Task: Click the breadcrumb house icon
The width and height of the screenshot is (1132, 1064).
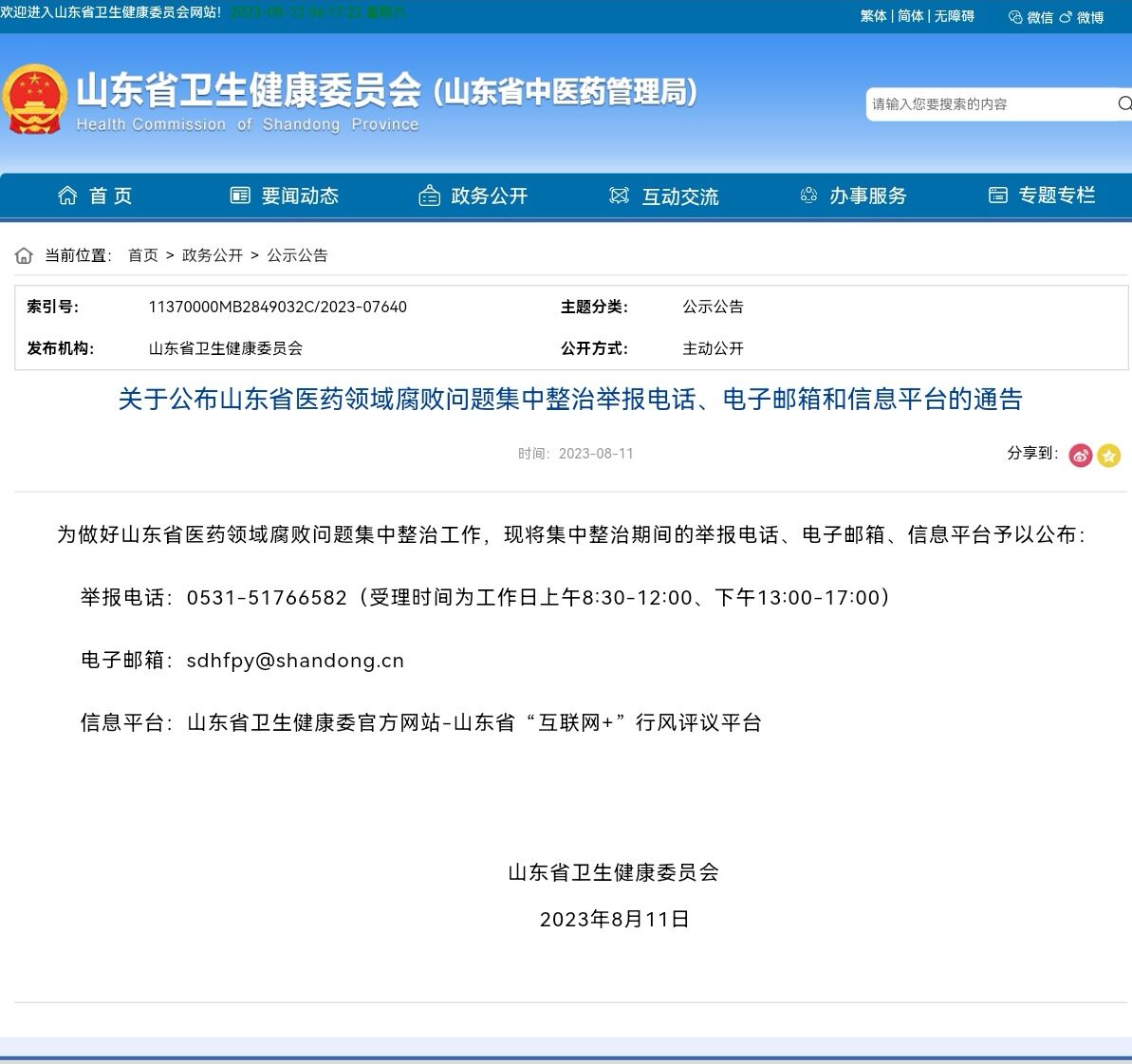Action: 24,255
